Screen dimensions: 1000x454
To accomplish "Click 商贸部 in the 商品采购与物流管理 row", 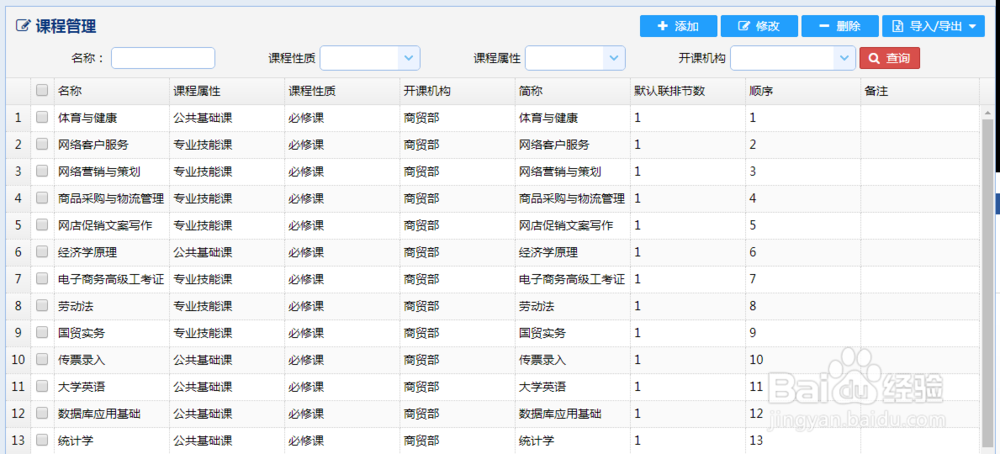I will pos(422,199).
